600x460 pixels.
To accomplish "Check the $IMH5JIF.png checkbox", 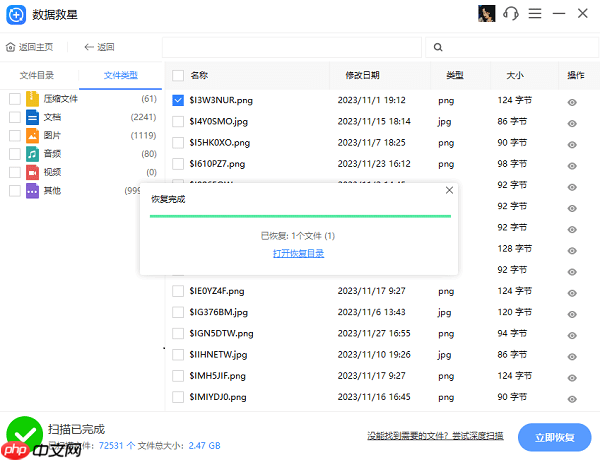I will (178, 376).
